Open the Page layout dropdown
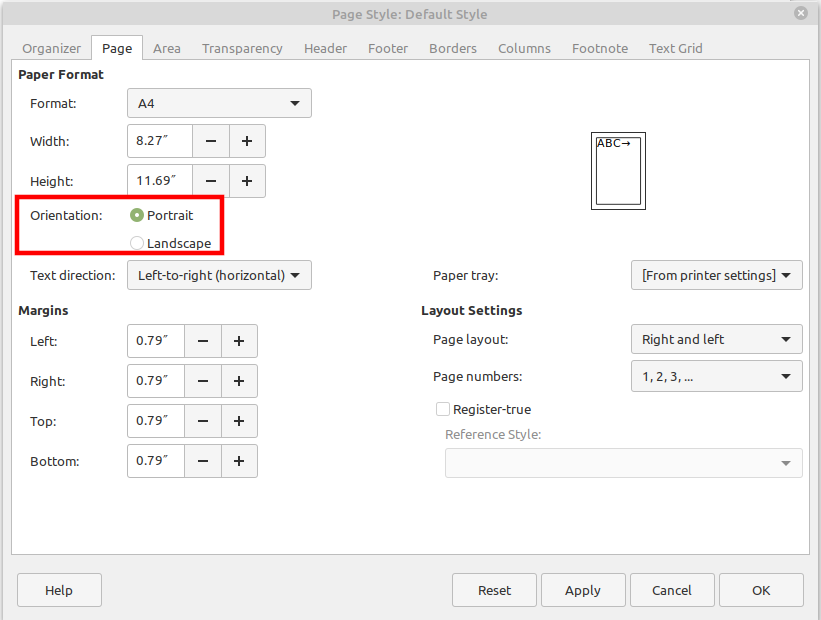Viewport: 821px width, 620px height. point(716,339)
